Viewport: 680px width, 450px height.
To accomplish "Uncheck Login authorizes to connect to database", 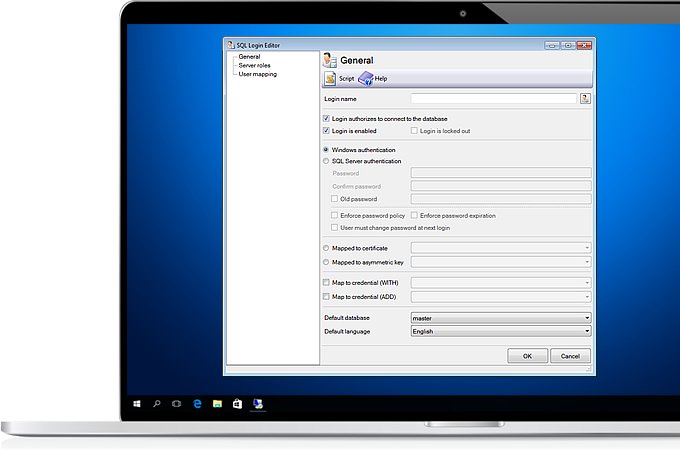I will click(326, 118).
